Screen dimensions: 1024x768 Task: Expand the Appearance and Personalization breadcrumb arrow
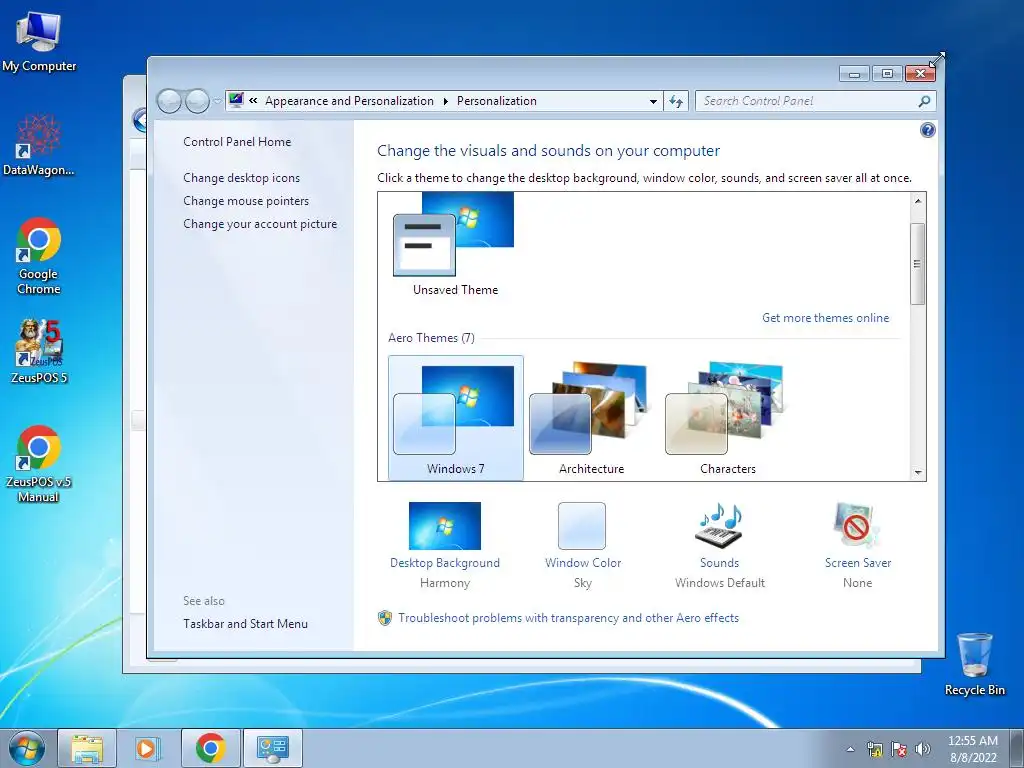tap(445, 101)
